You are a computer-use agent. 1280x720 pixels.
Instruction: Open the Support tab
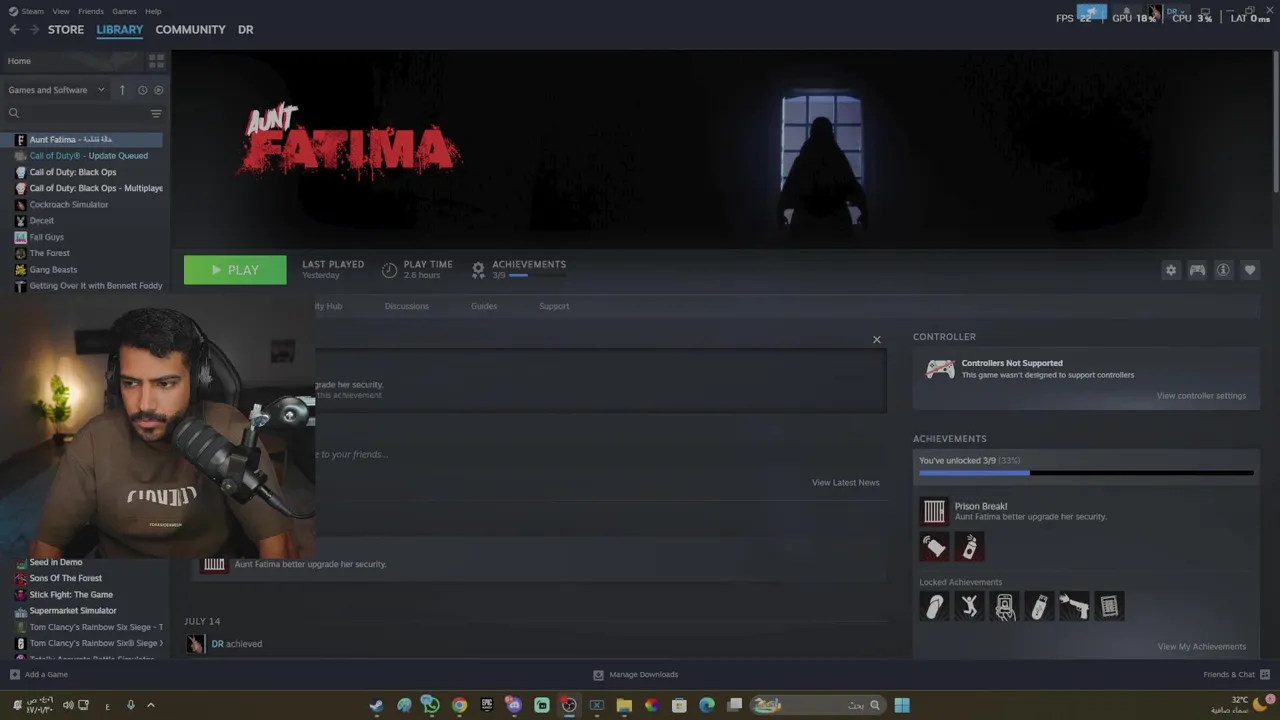(554, 306)
